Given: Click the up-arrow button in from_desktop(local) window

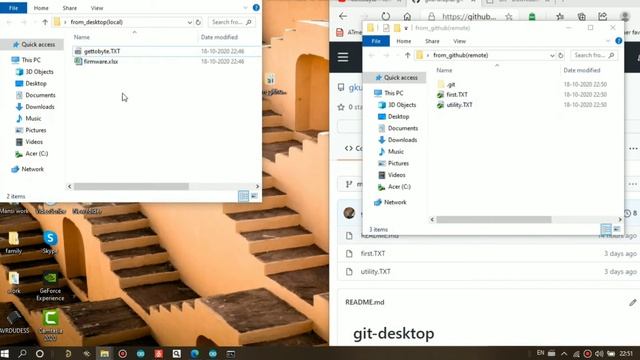Looking at the screenshot, I should 45,22.
